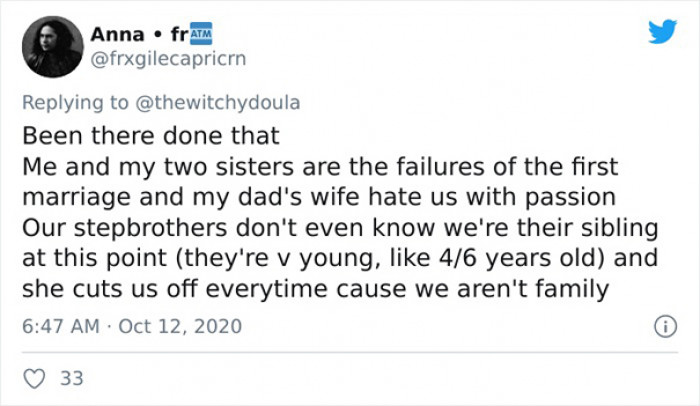Click the display name "Anna"
The height and width of the screenshot is (406, 700).
coord(117,34)
